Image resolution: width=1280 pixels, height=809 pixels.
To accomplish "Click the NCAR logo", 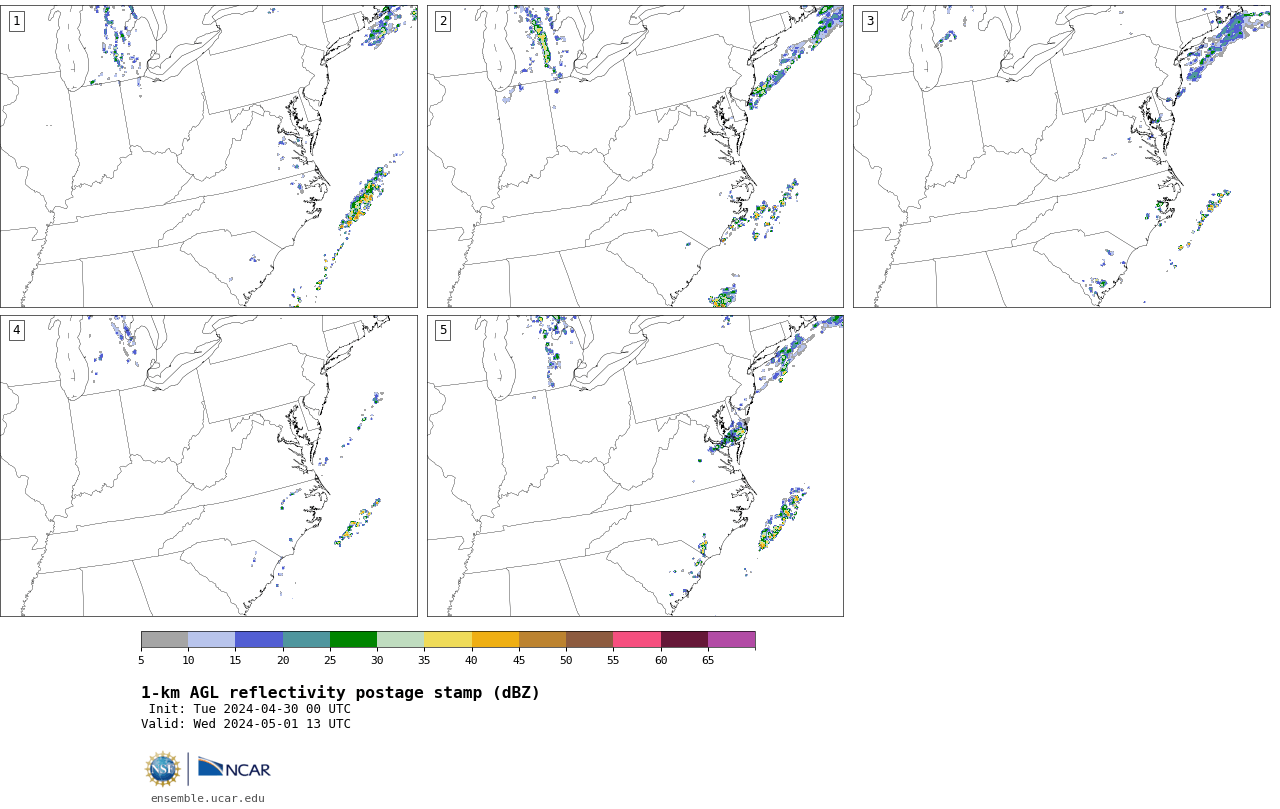I will tap(234, 768).
